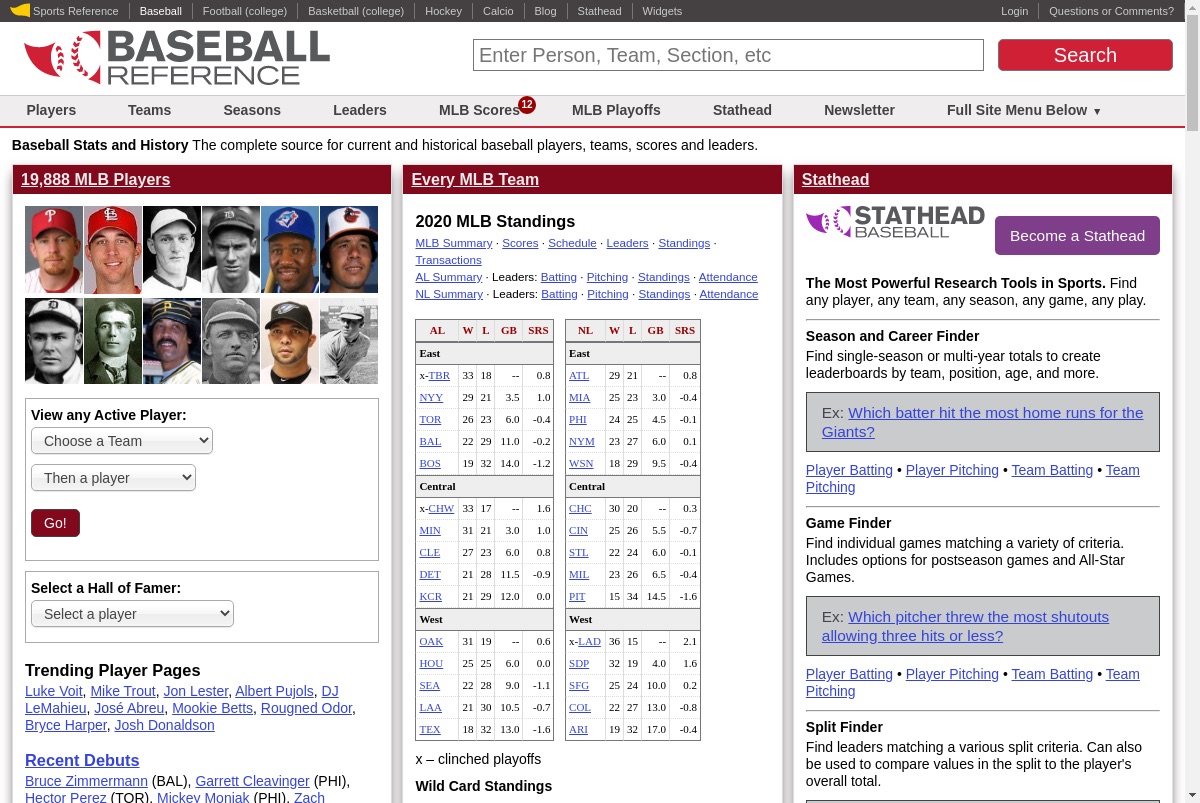1200x803 pixels.
Task: Open the Luke Voit trending link
Action: [x=54, y=691]
